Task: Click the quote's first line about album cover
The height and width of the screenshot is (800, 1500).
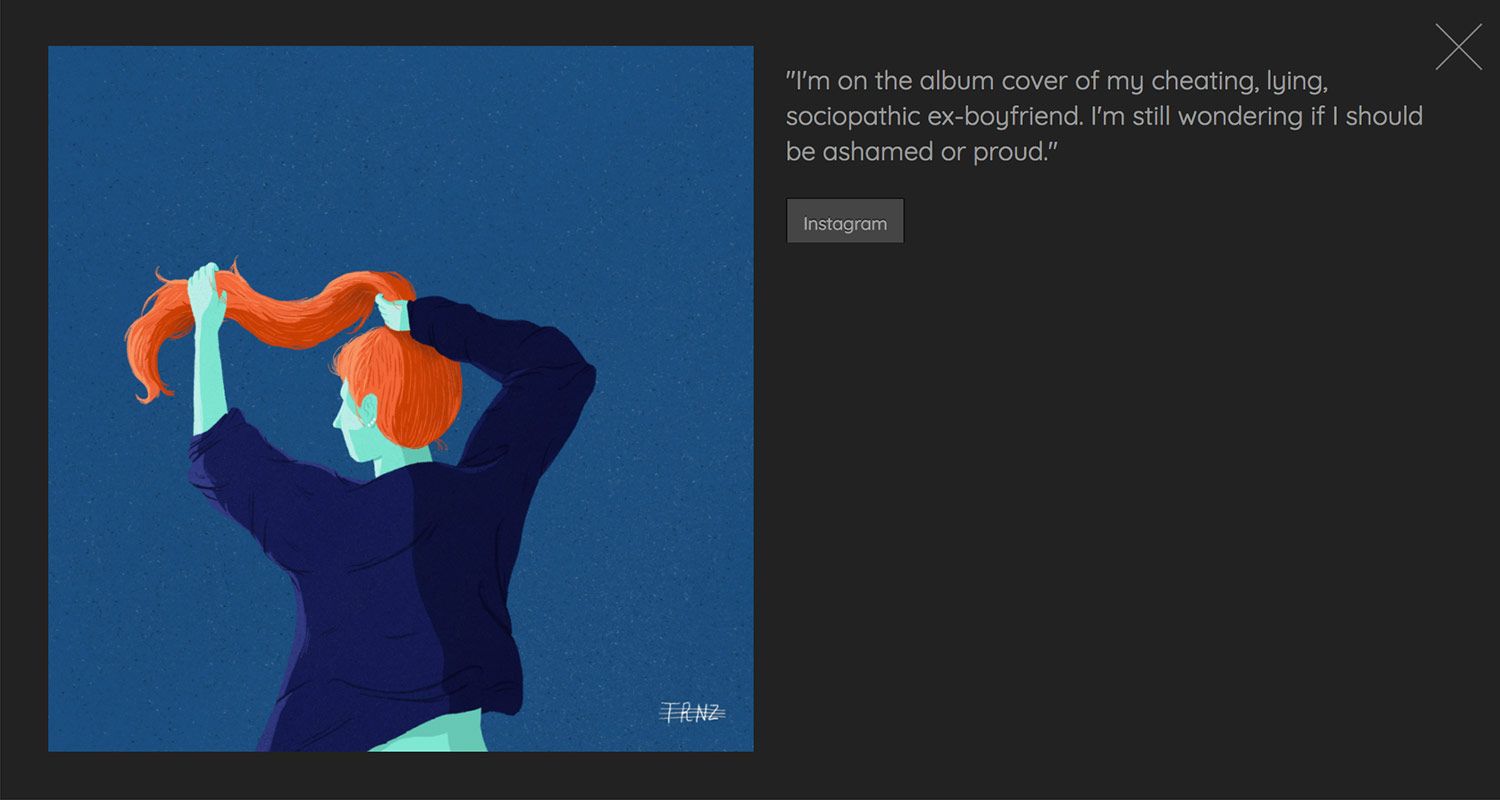Action: pos(1056,81)
